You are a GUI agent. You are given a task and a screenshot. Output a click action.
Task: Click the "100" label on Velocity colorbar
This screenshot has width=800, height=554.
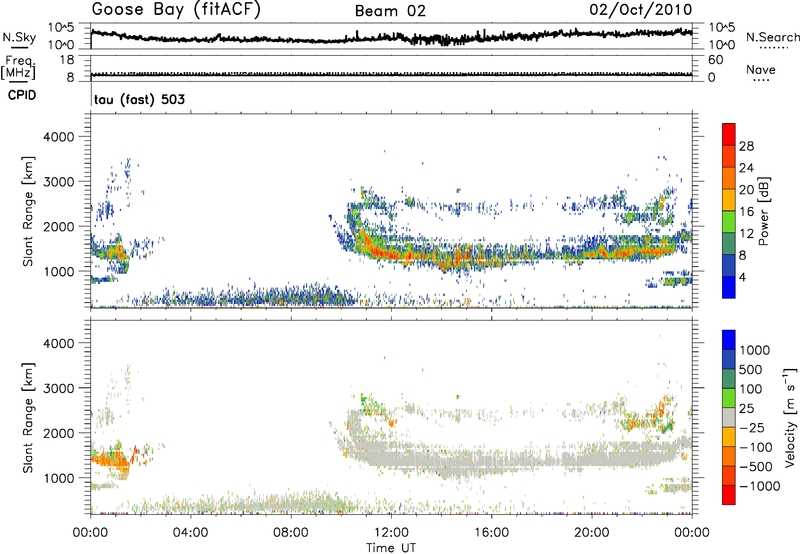751,389
